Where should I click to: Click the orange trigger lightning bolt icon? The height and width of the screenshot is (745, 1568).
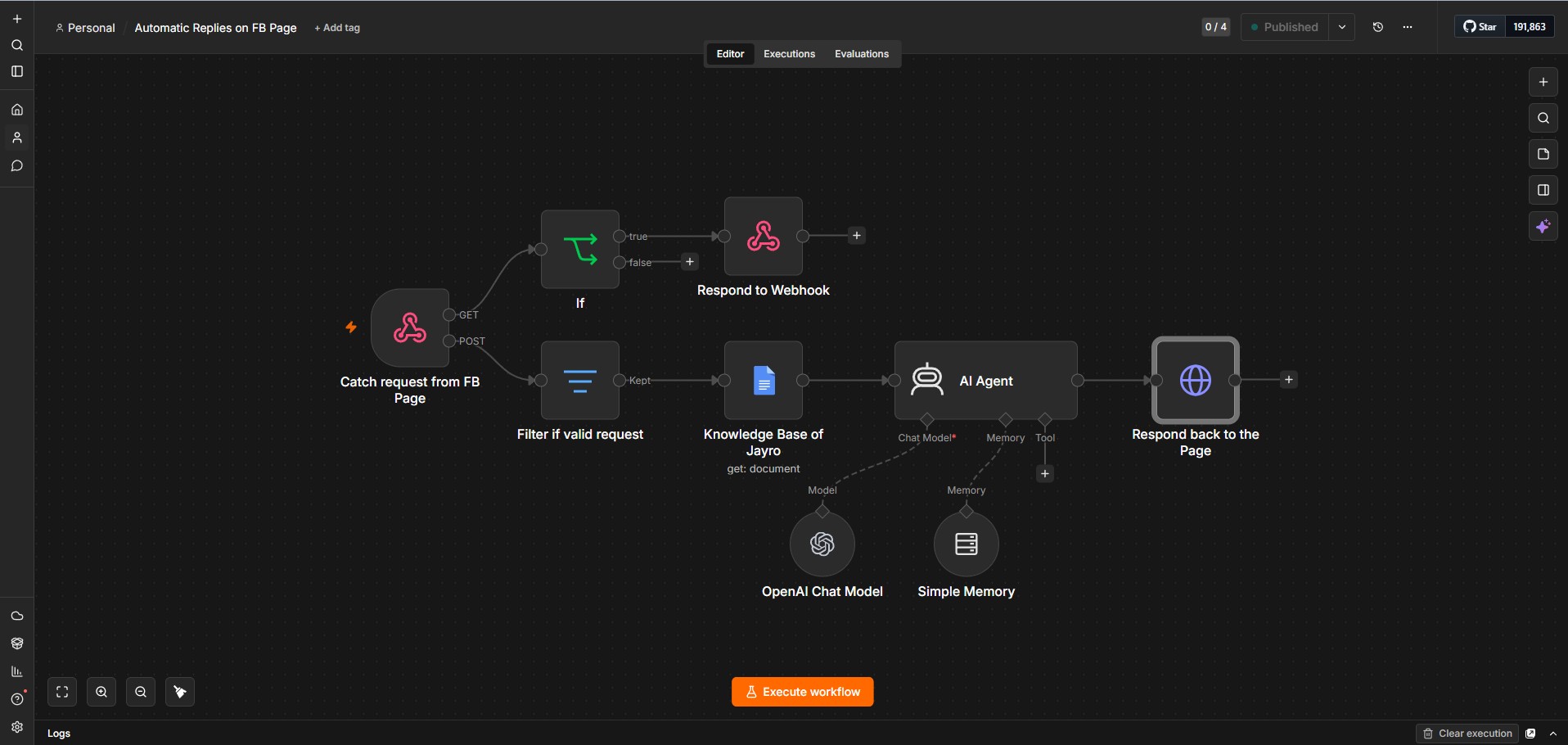pos(351,327)
